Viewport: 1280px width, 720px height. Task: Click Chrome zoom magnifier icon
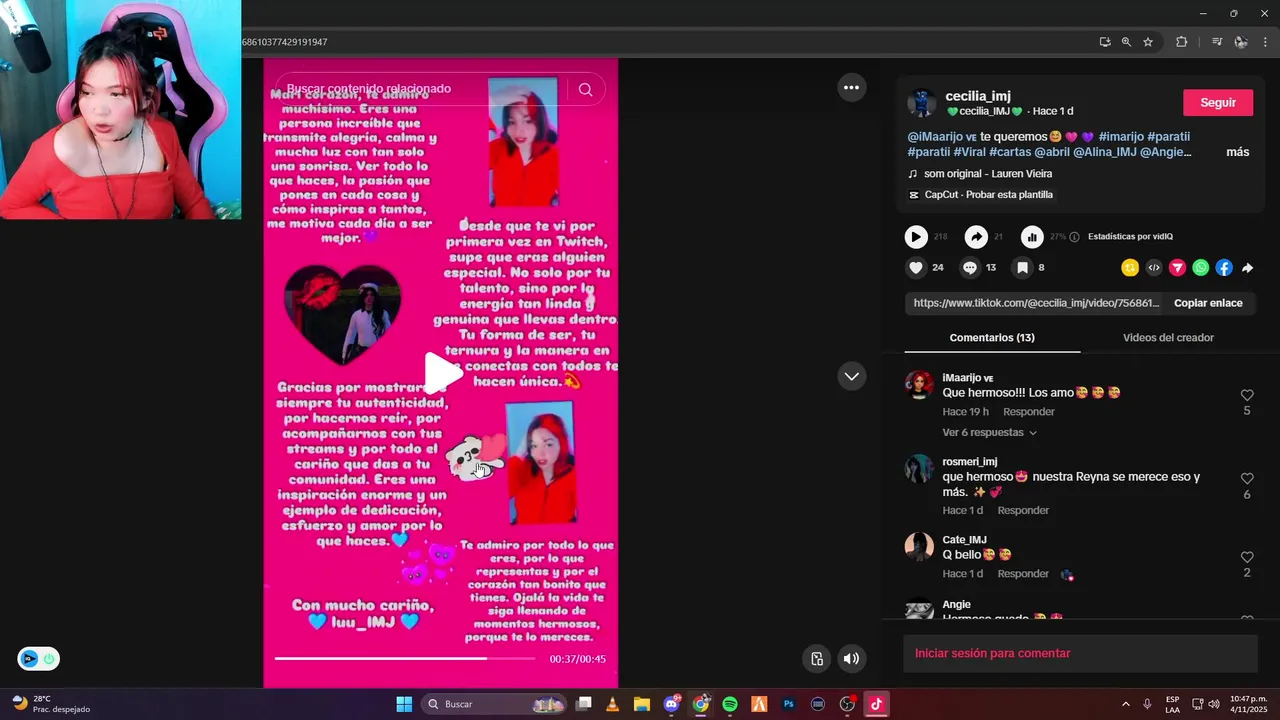point(1126,42)
